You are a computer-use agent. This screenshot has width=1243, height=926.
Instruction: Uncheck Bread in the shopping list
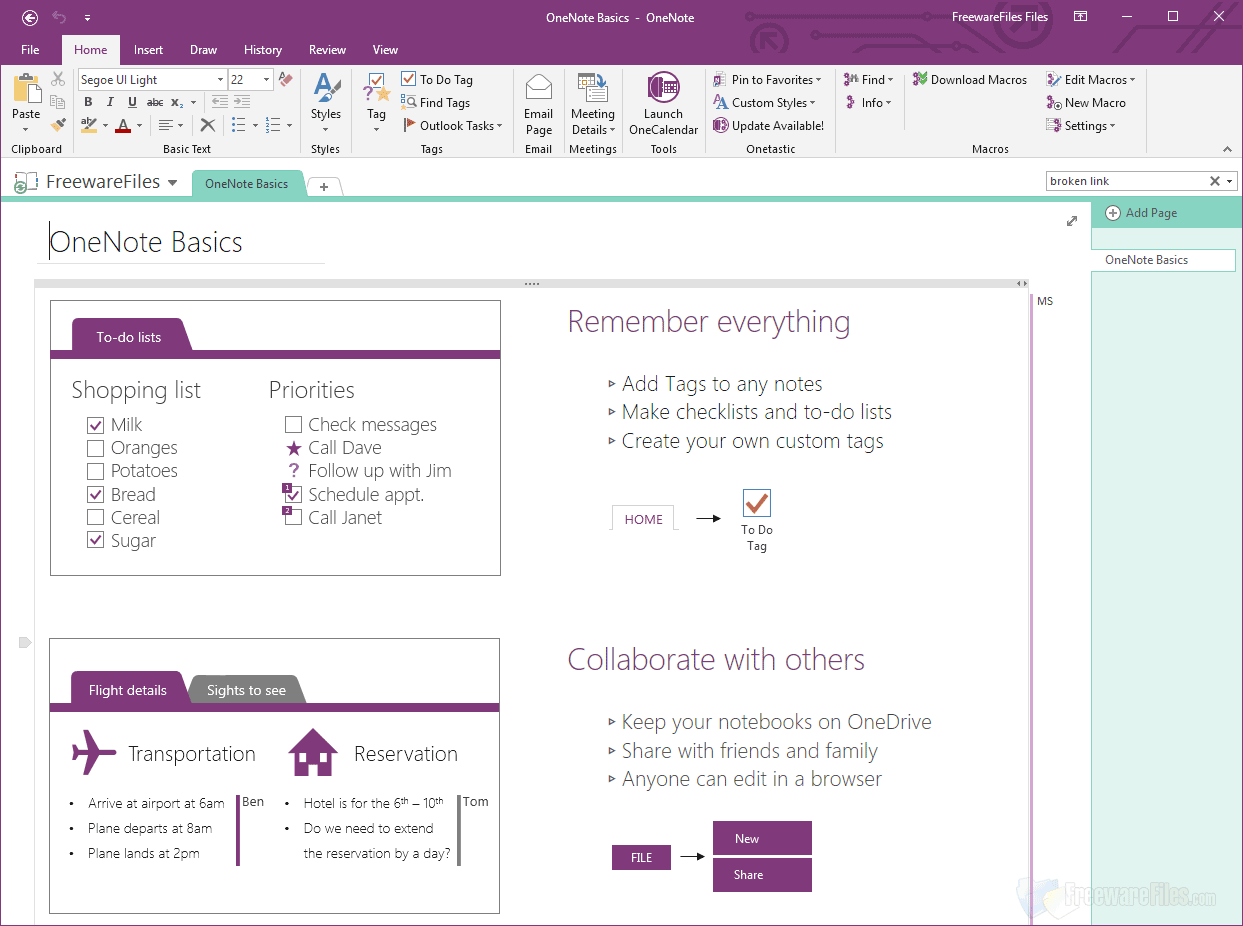(x=96, y=494)
